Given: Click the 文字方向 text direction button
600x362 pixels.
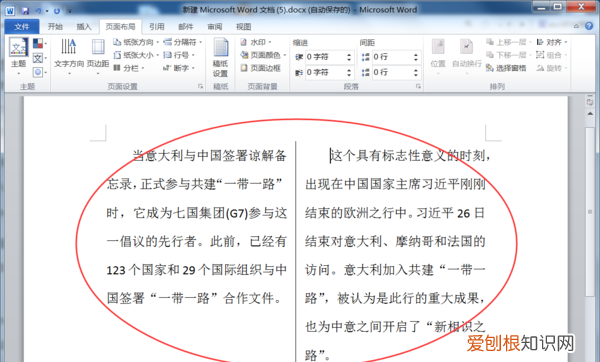Looking at the screenshot, I should coord(69,56).
